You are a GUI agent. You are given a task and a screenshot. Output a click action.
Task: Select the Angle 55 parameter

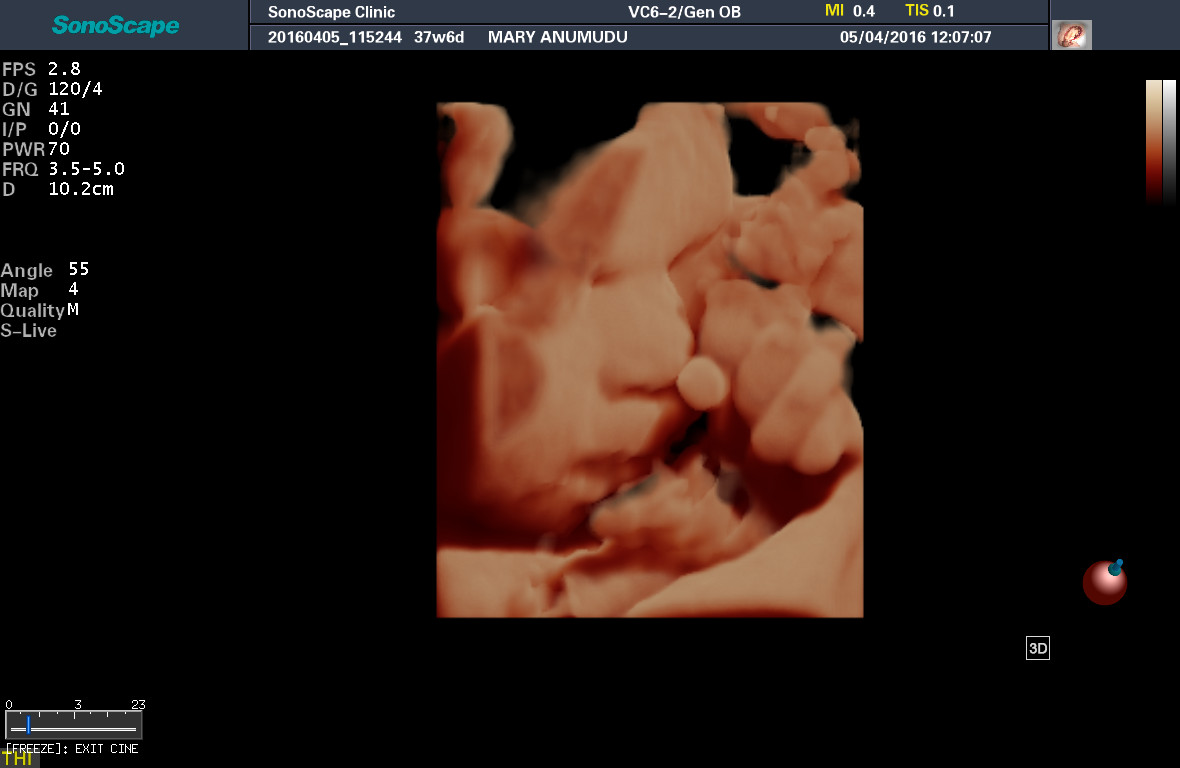(45, 269)
